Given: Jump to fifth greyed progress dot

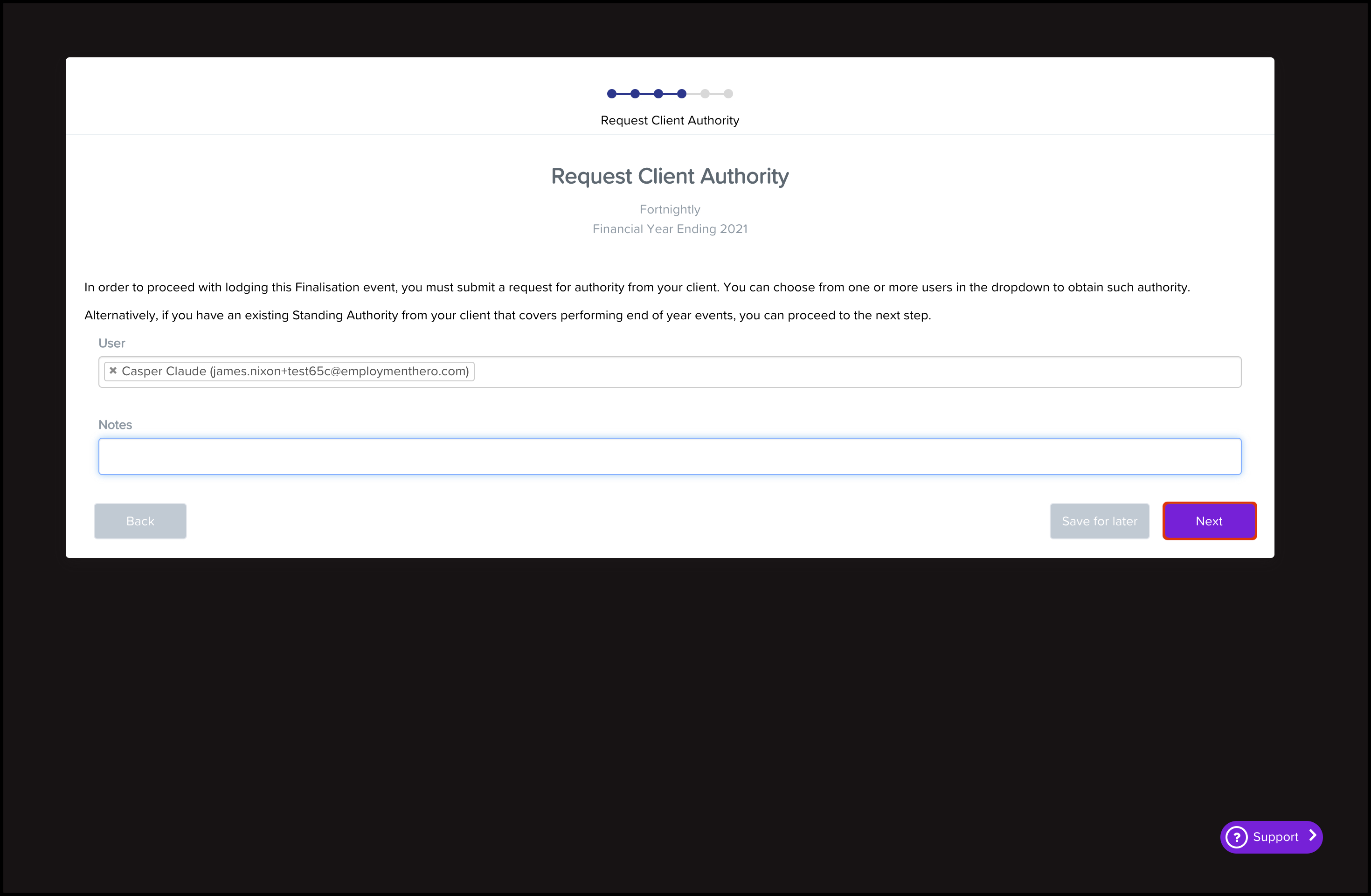Looking at the screenshot, I should [x=705, y=94].
